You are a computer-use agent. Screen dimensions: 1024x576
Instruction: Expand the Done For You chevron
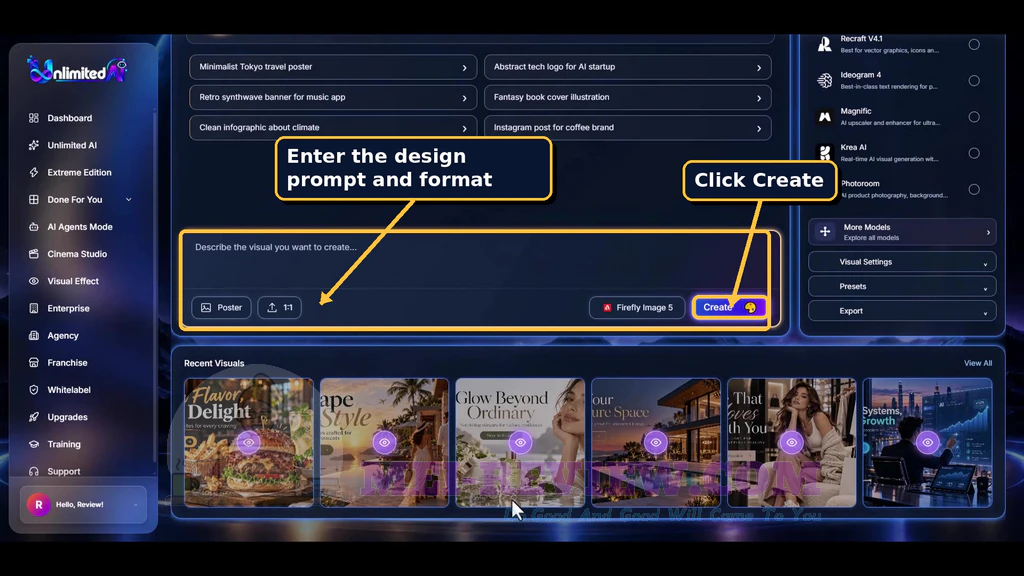(129, 199)
